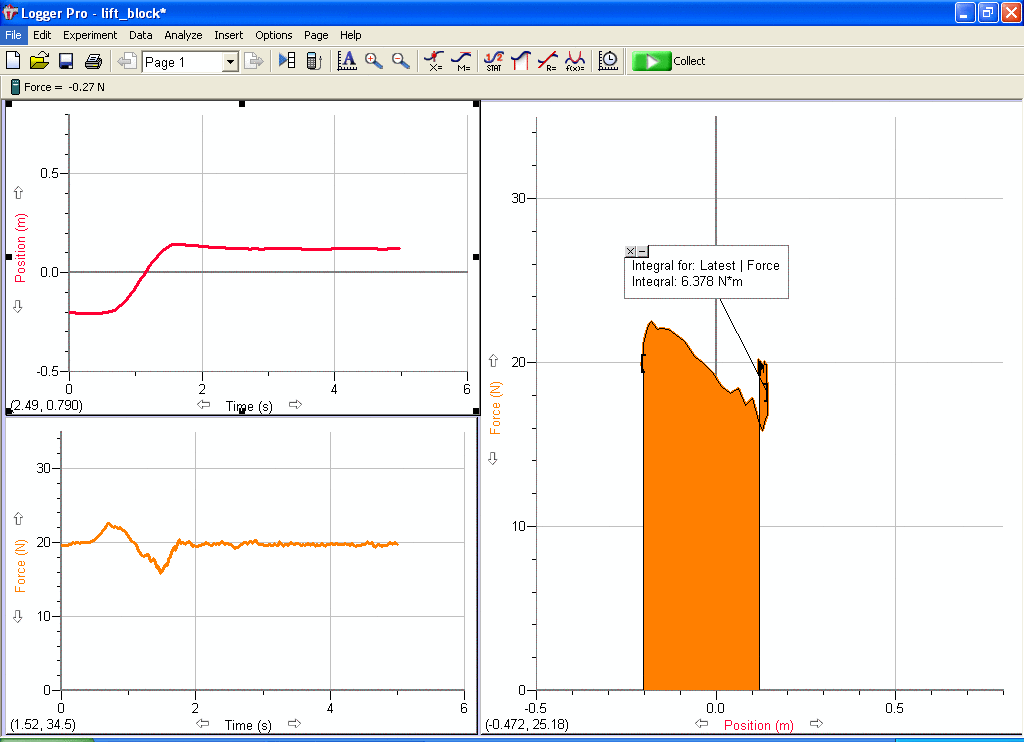Image resolution: width=1024 pixels, height=742 pixels.
Task: Open the Analyze menu
Action: [183, 35]
